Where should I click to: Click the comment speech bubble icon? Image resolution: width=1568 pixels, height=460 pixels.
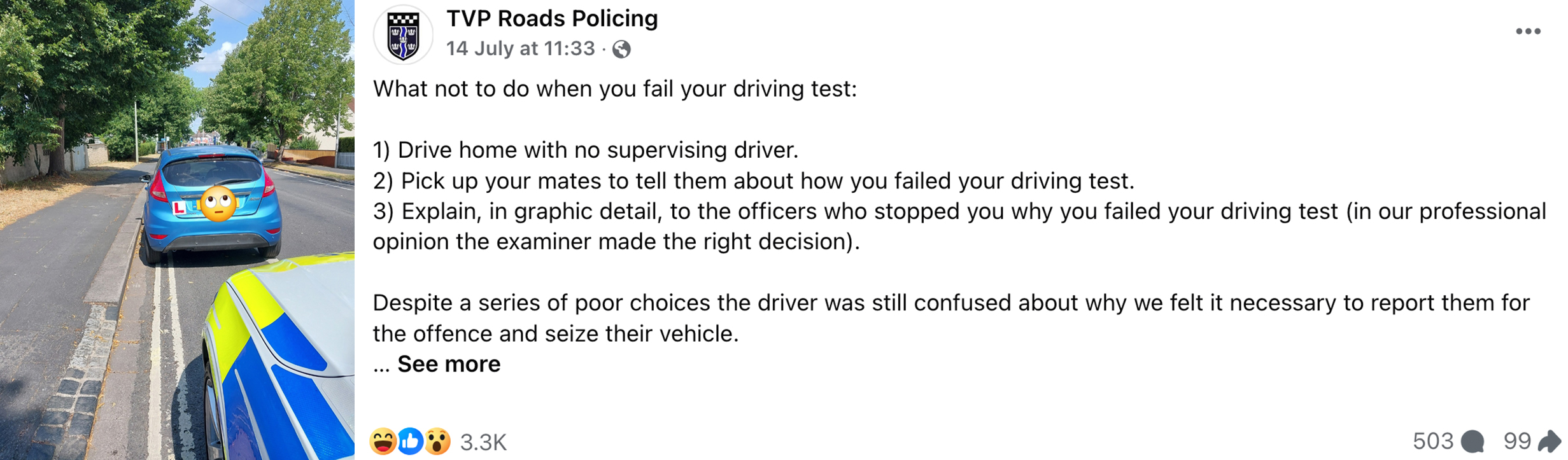pyautogui.click(x=1472, y=441)
